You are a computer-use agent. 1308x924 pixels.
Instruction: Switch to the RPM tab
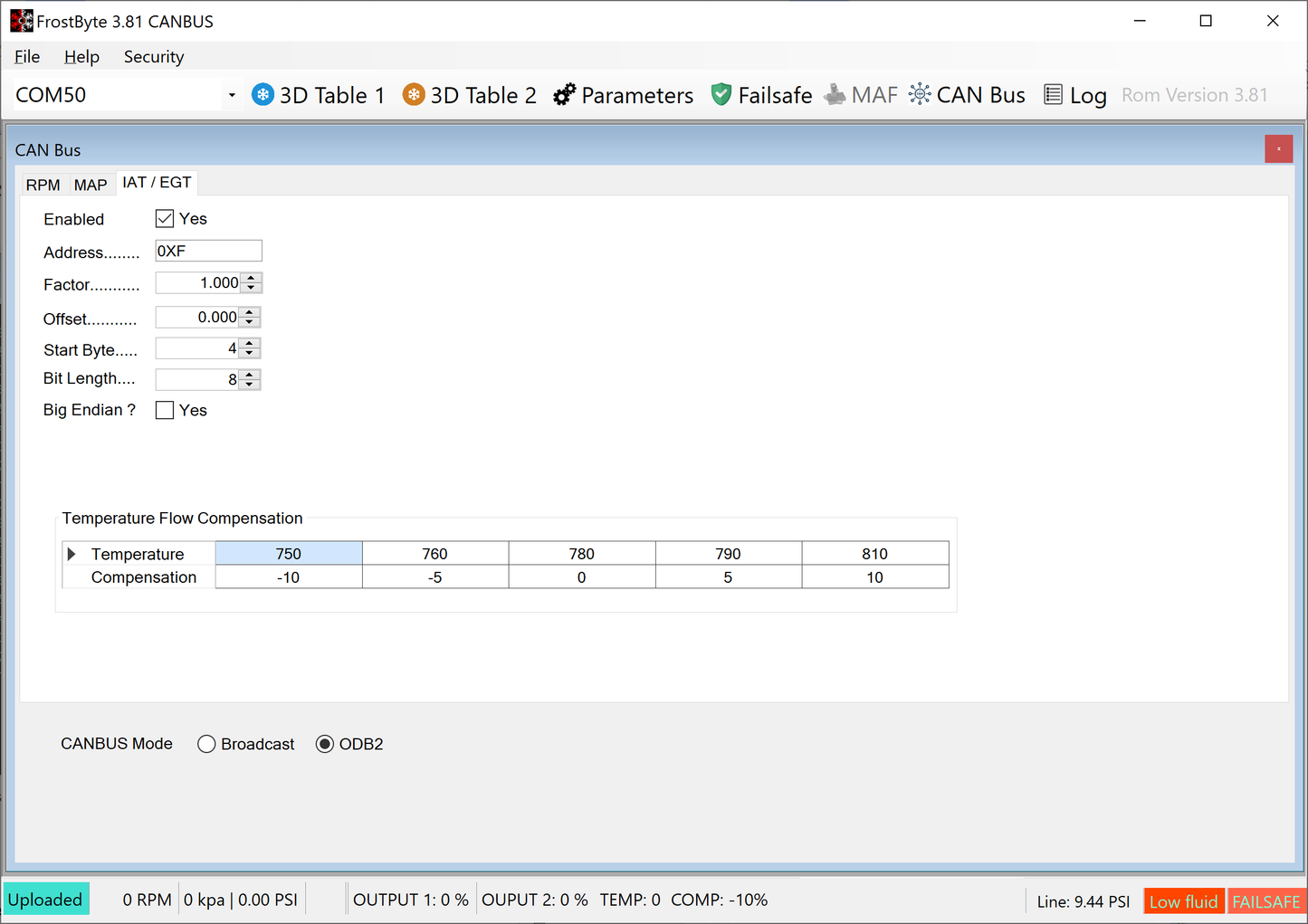click(x=43, y=185)
